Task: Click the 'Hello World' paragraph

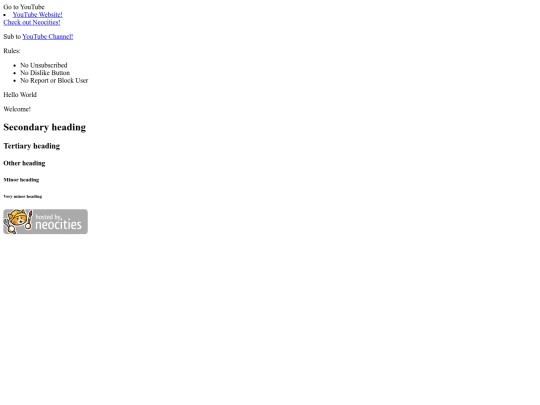Action: [x=20, y=95]
